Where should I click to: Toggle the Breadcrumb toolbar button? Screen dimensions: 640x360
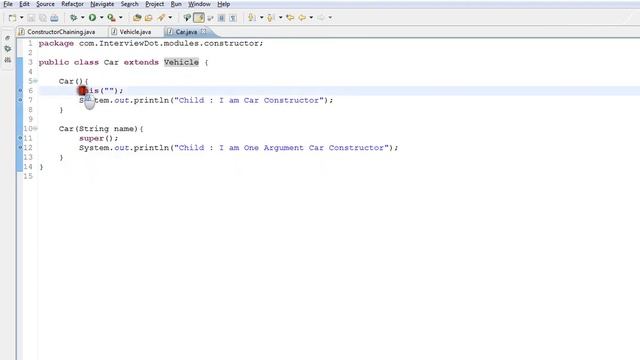pyautogui.click(x=187, y=18)
